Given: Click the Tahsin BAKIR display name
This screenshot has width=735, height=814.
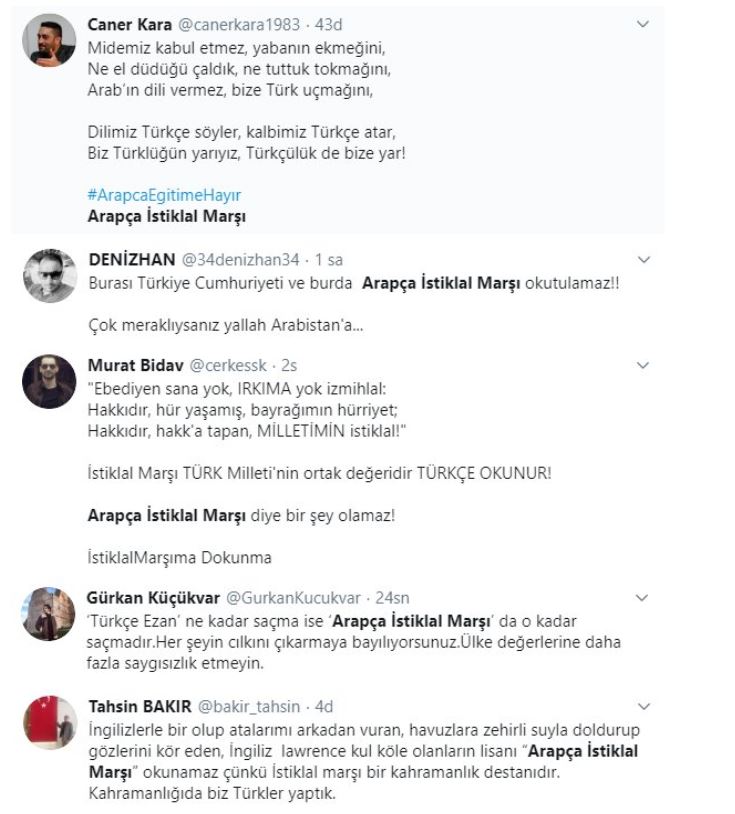Looking at the screenshot, I should pyautogui.click(x=136, y=706).
